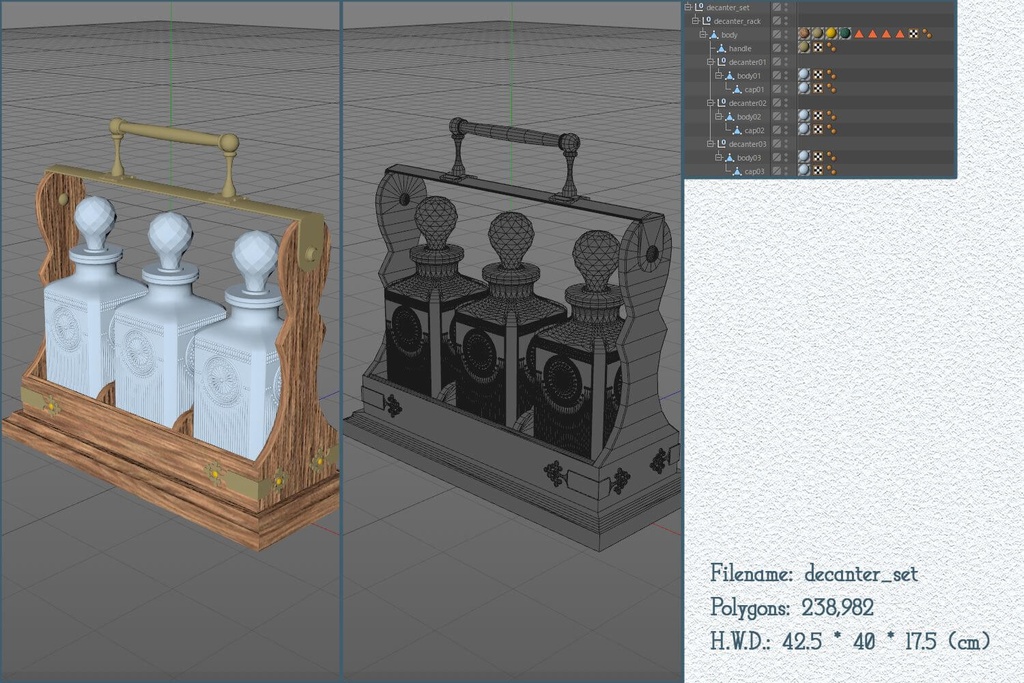Viewport: 1024px width, 683px height.
Task: Click the glass material tag on body03
Action: click(x=804, y=157)
